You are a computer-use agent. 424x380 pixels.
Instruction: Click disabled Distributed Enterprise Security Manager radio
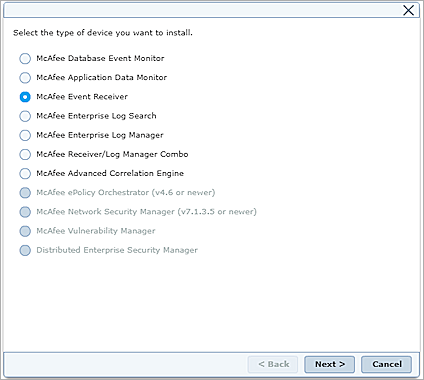coord(25,250)
